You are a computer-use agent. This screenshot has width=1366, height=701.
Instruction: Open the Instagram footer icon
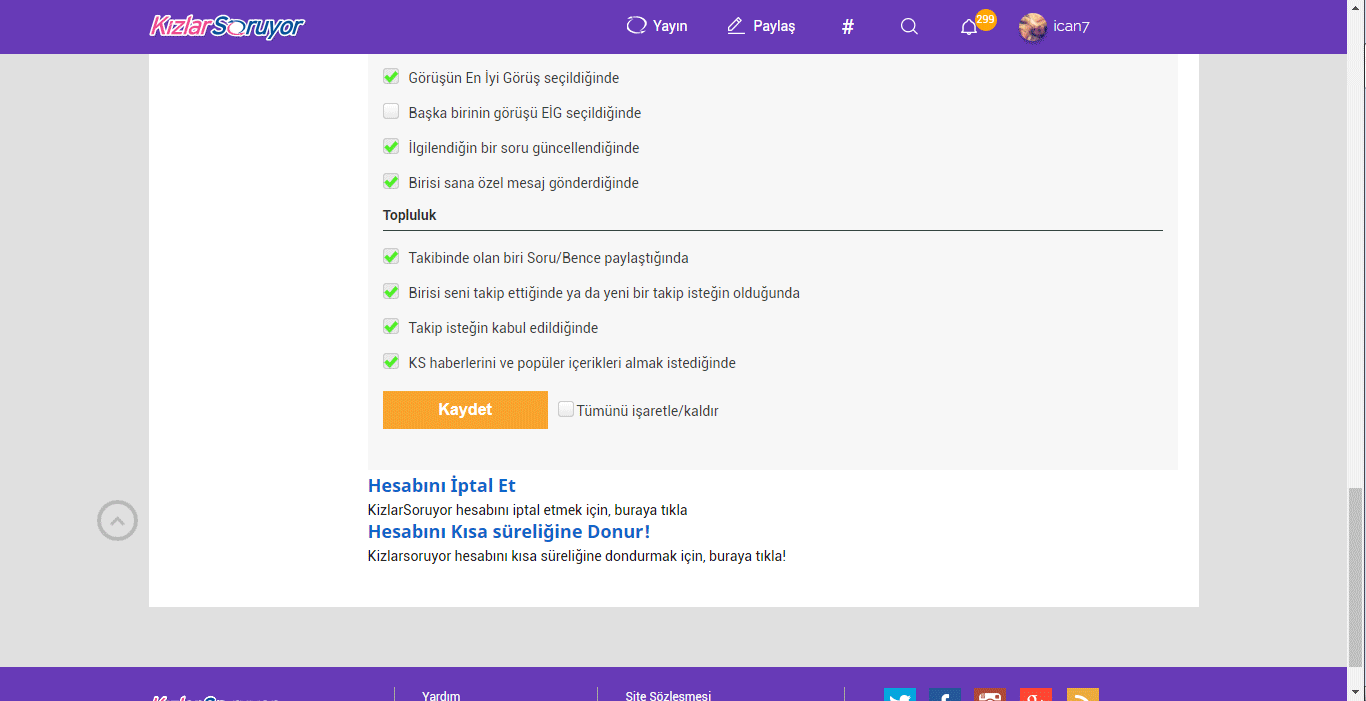(990, 695)
